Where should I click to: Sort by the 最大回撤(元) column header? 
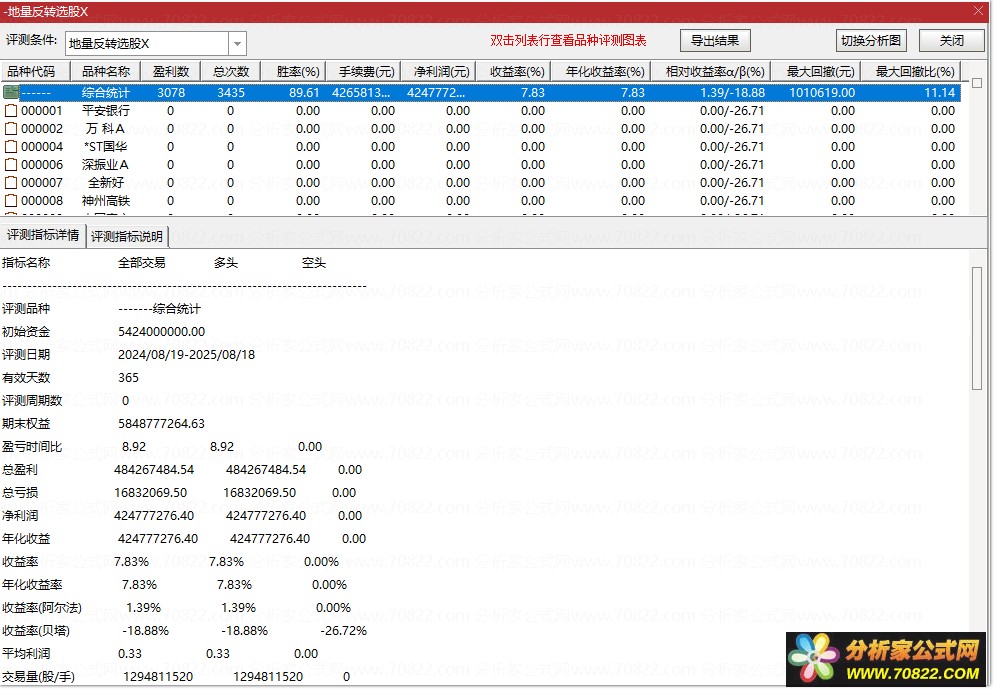pyautogui.click(x=821, y=72)
